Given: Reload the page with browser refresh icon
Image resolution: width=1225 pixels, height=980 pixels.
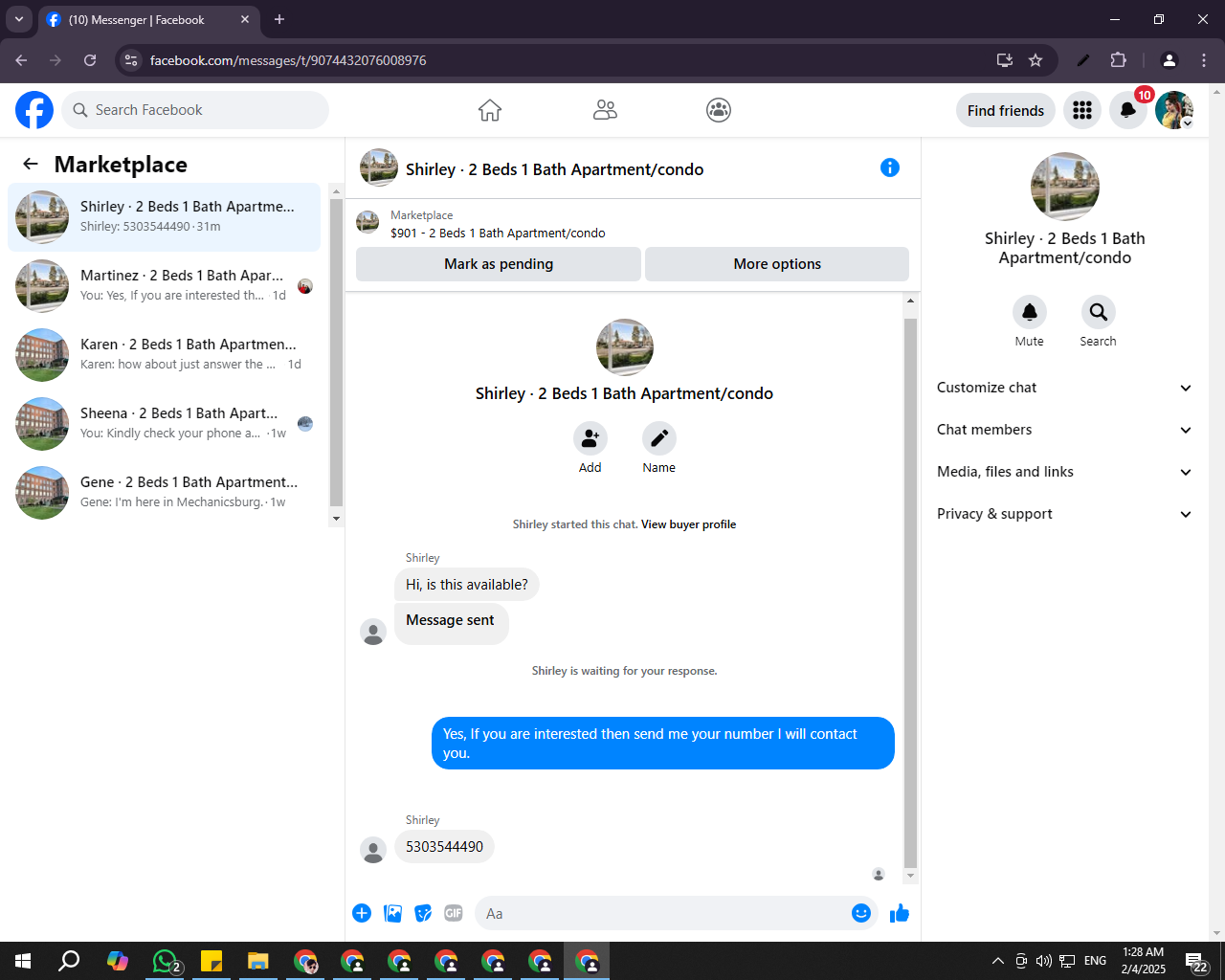Looking at the screenshot, I should 90,60.
